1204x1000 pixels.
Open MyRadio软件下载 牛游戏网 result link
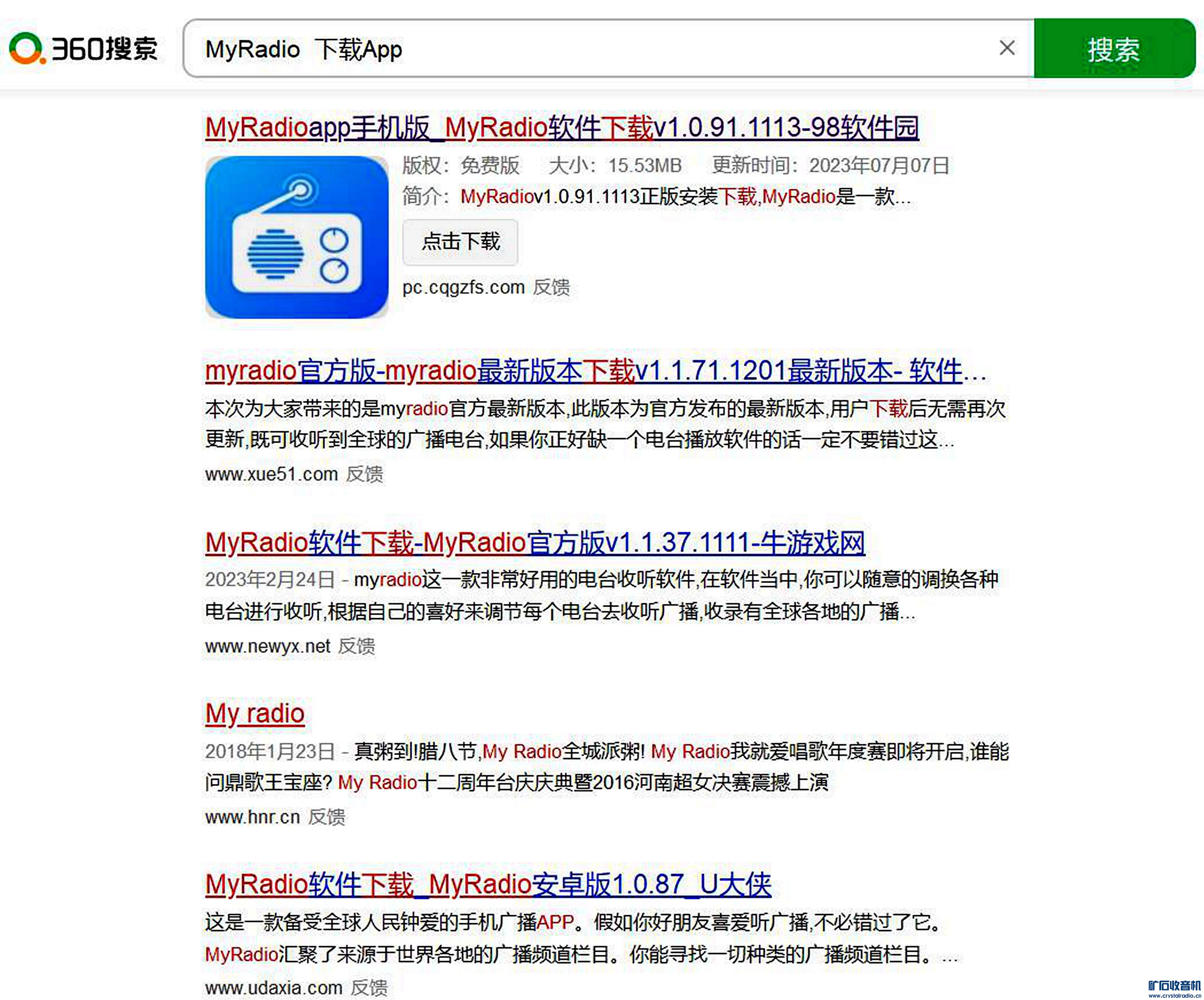535,542
